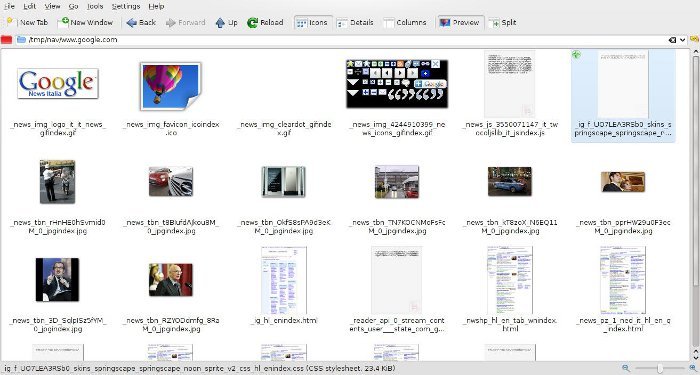Click the vertical scrollbar handle
This screenshot has height=375, width=700.
(696, 171)
